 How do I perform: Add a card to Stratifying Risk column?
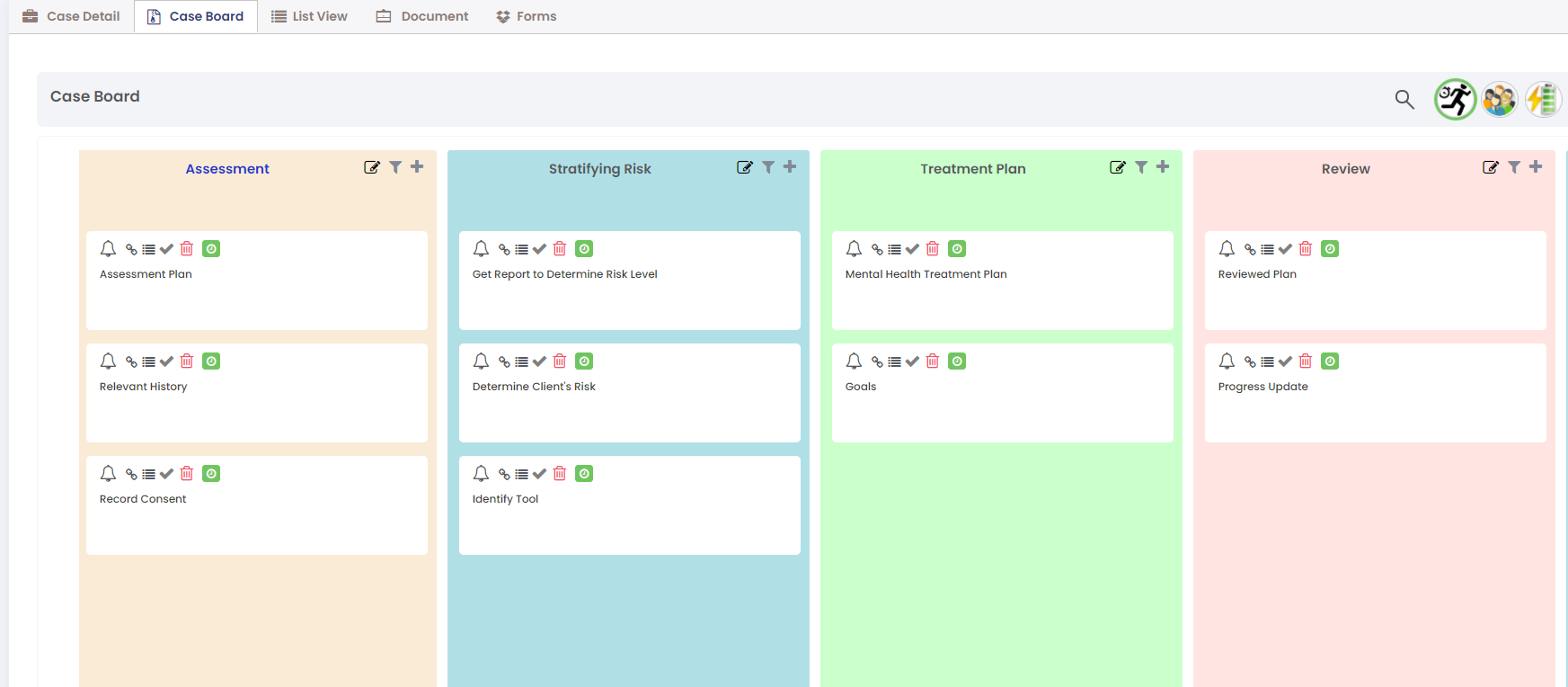790,166
